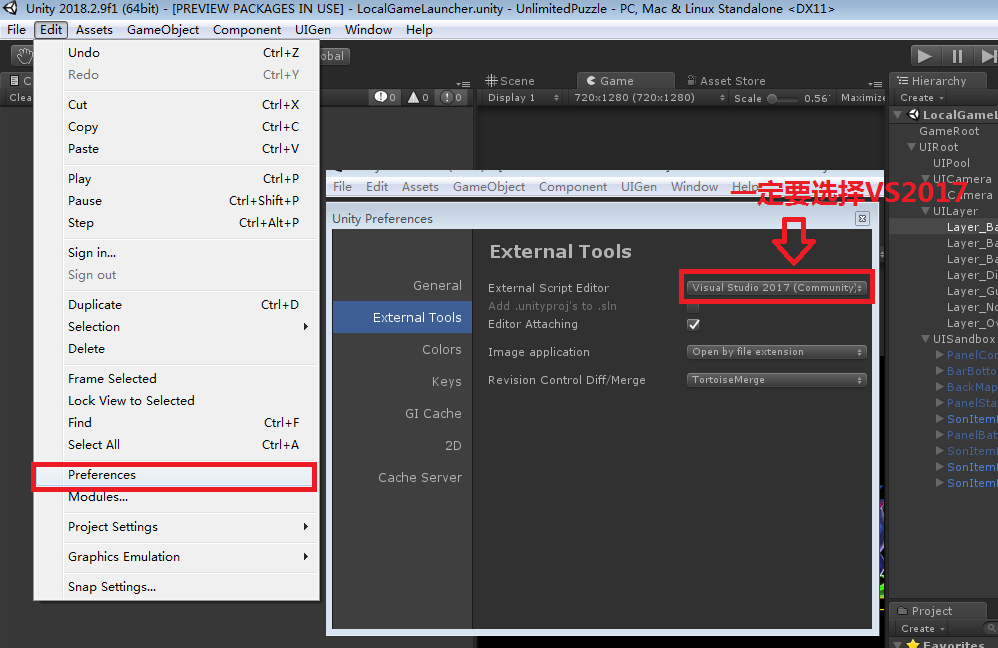This screenshot has width=998, height=648.
Task: Click the Create button in Hierarchy
Action: (x=917, y=98)
